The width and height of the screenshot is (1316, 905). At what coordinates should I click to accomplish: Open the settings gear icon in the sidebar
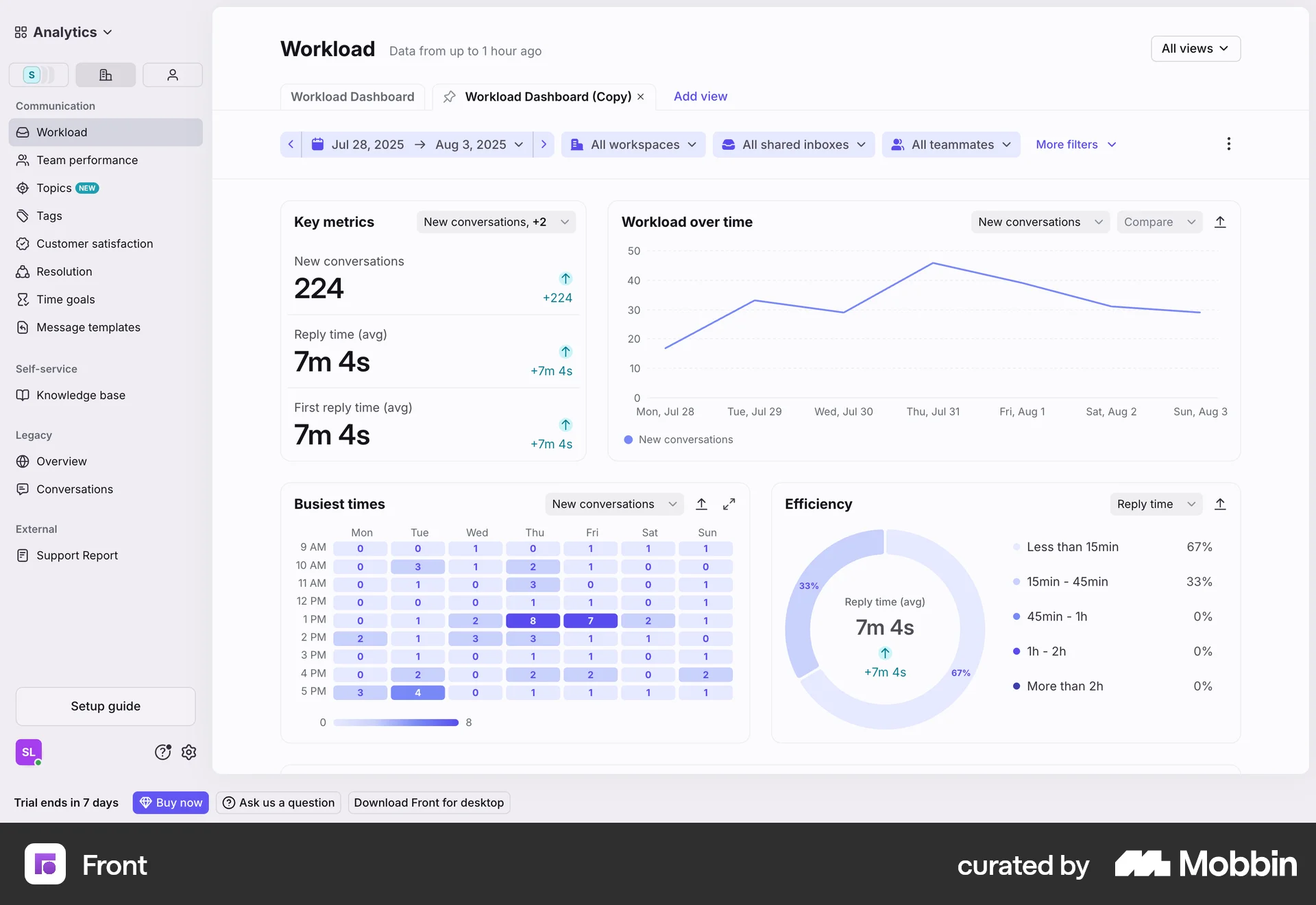pos(189,752)
